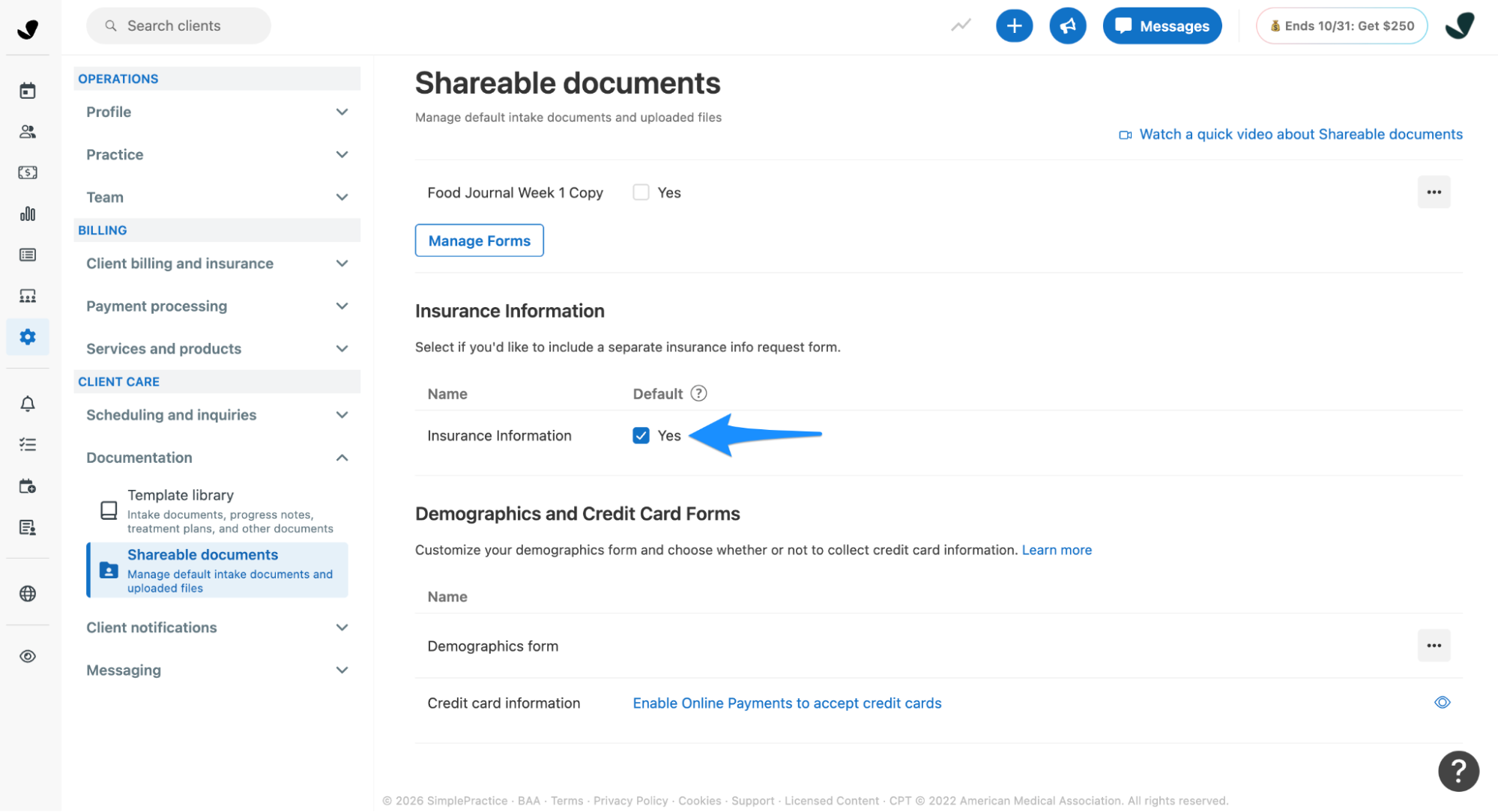
Task: Open the account avatar in top right
Action: pyautogui.click(x=1460, y=25)
